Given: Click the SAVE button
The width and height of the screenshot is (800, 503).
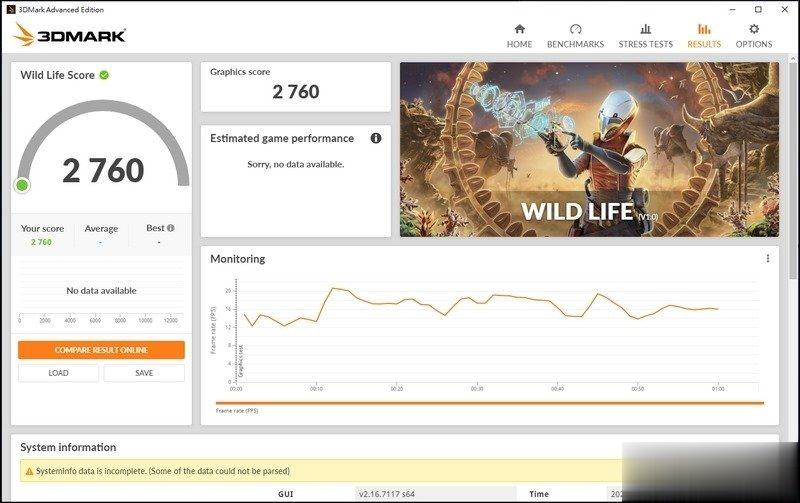Looking at the screenshot, I should [144, 373].
